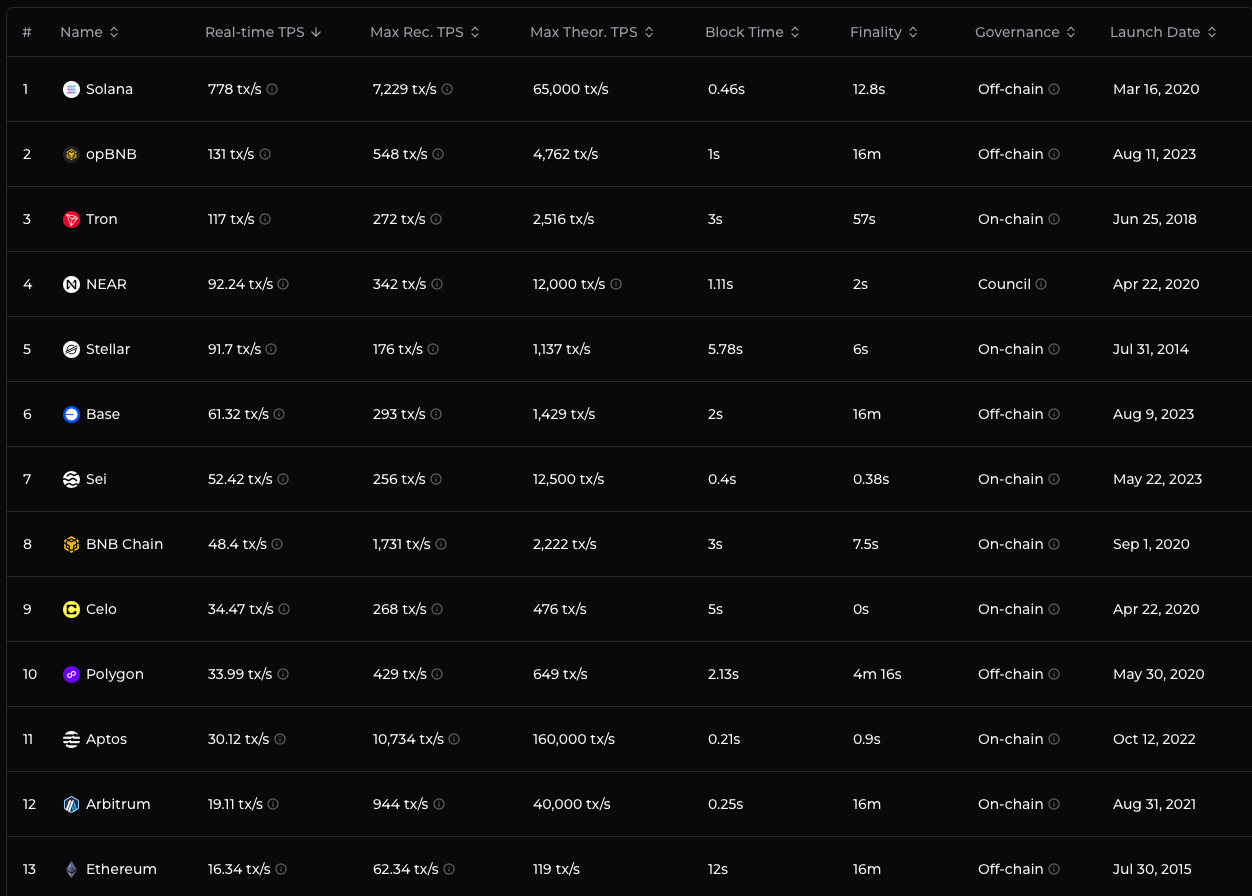Open the Stellar chain name link
1252x896 pixels.
tap(108, 349)
